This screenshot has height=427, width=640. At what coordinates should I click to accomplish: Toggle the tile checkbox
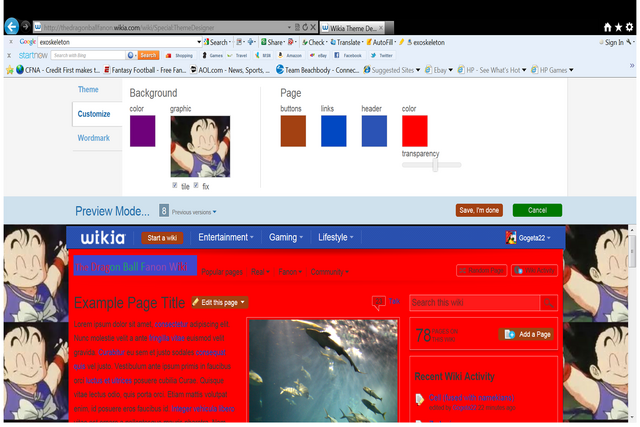(175, 185)
